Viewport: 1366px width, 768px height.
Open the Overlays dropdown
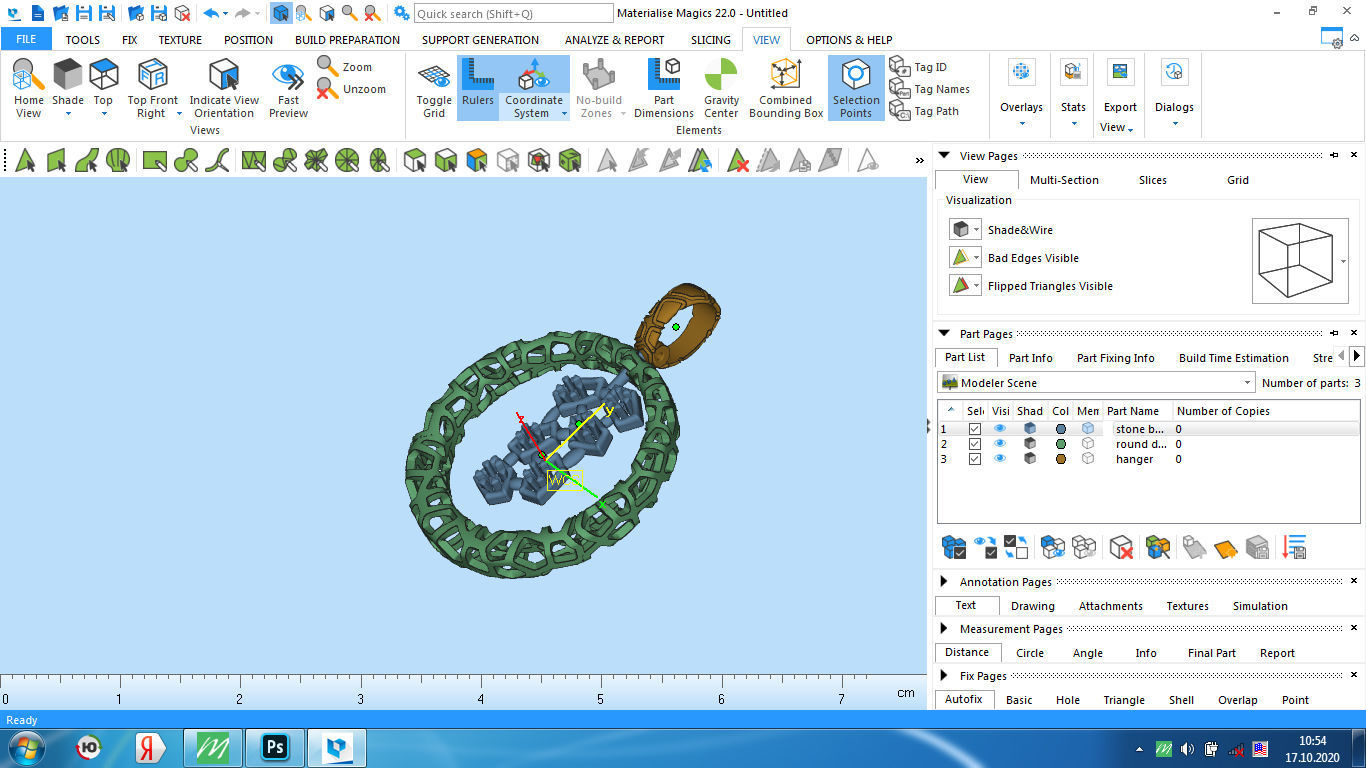click(1021, 123)
